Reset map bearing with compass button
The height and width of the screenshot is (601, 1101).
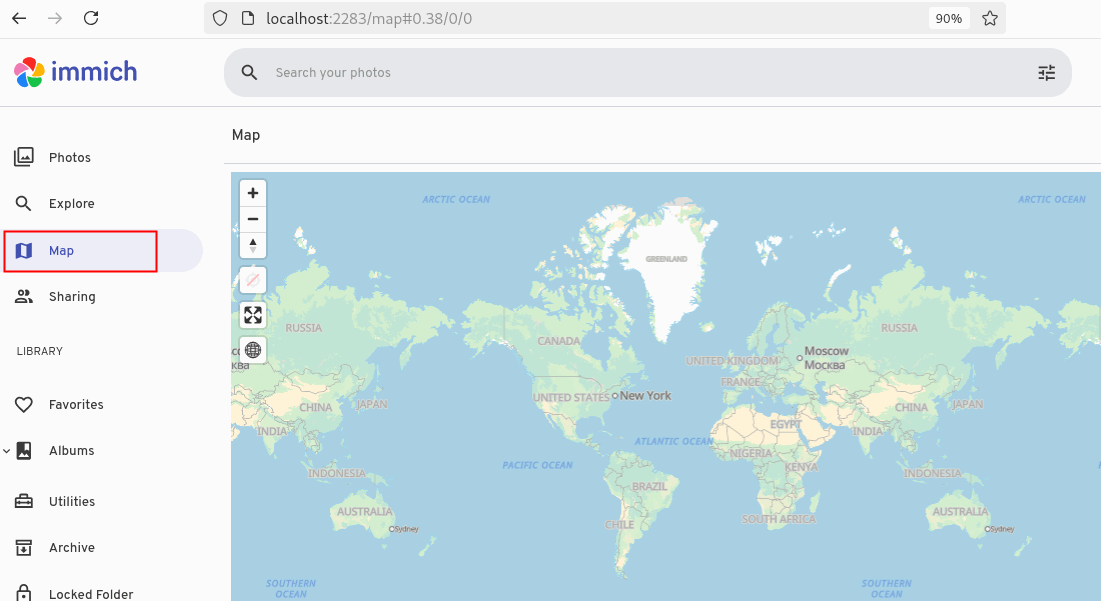[253, 245]
